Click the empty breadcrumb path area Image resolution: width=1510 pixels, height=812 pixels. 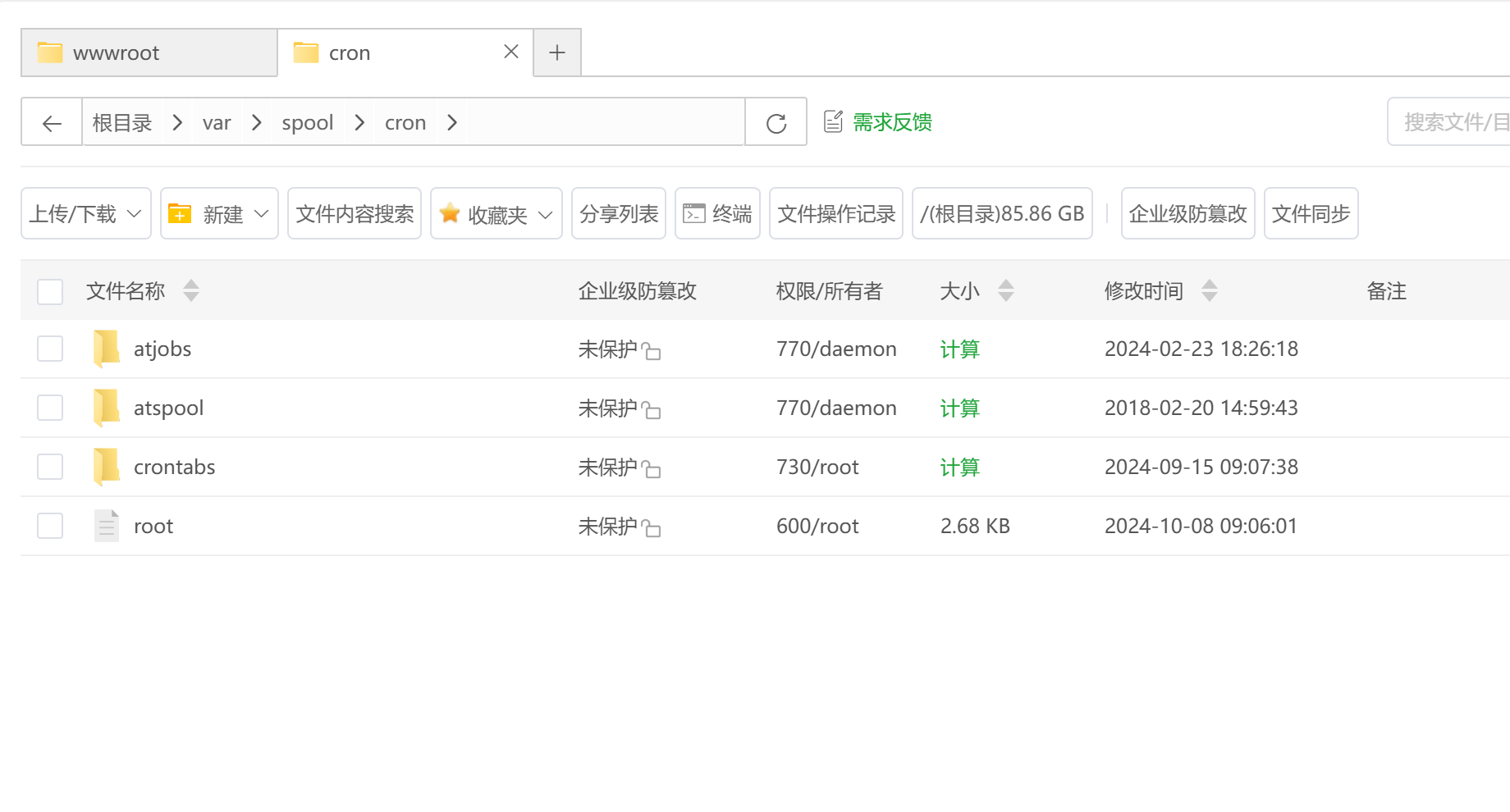pyautogui.click(x=606, y=122)
